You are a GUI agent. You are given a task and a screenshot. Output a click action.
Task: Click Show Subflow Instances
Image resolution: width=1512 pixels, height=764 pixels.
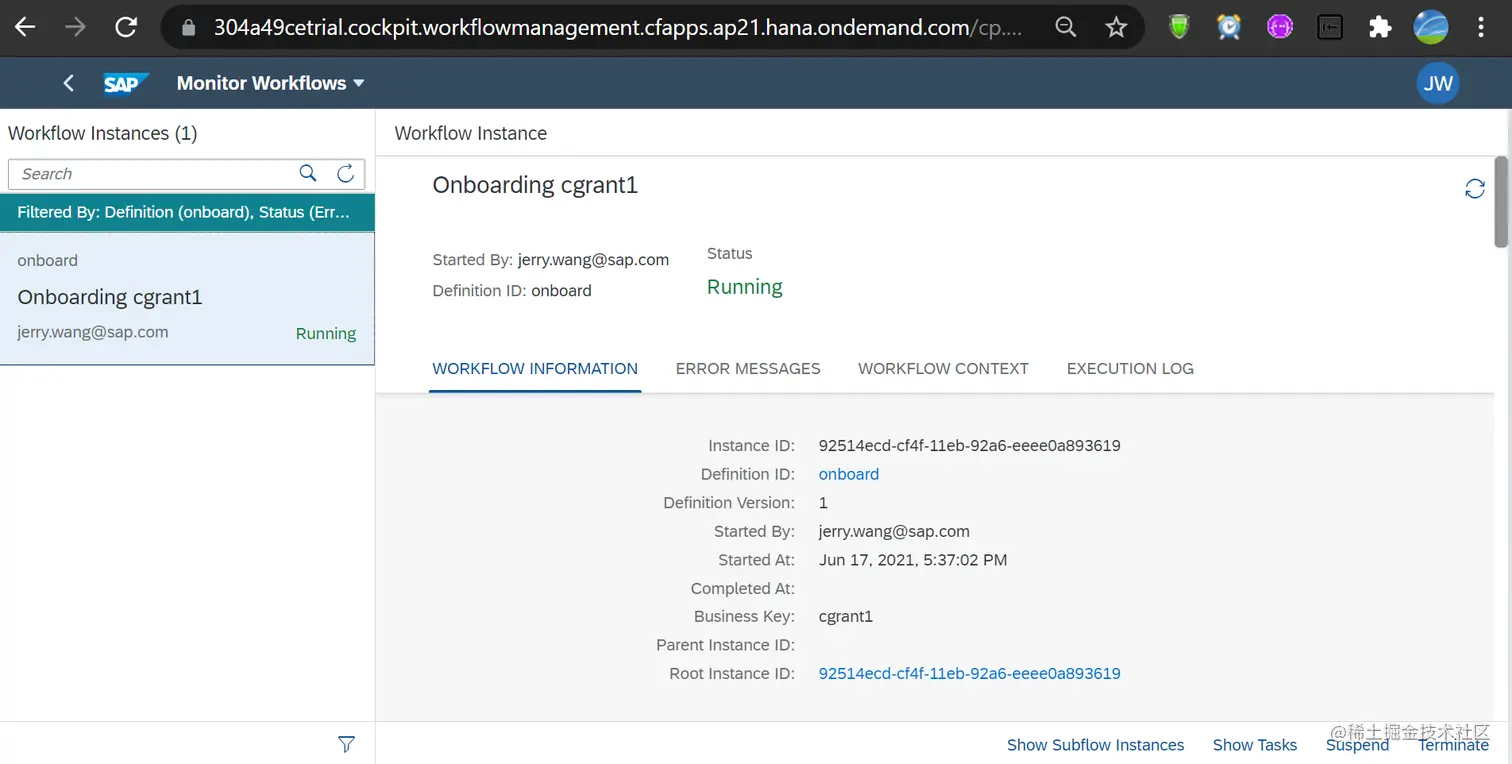(1095, 744)
